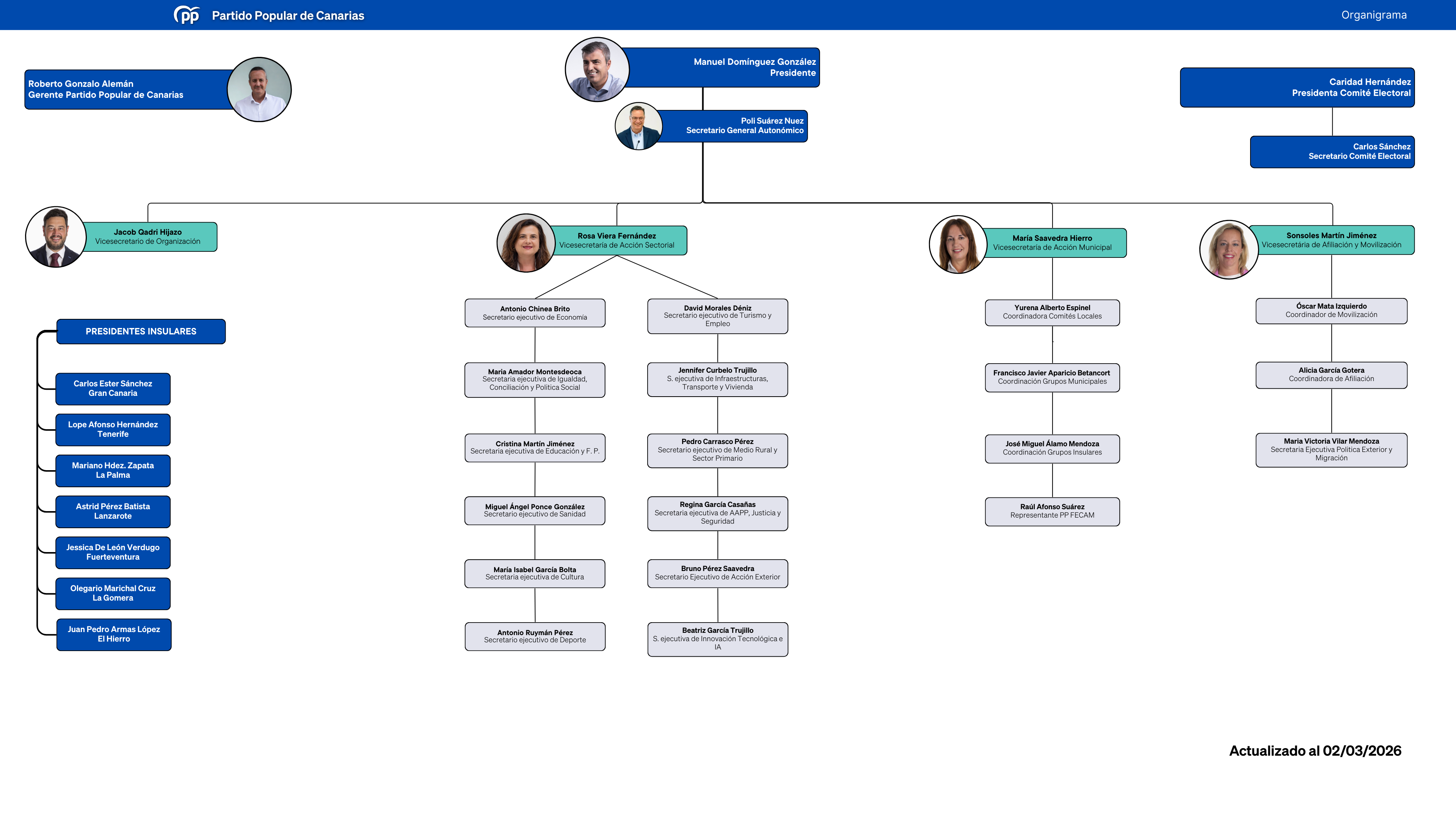Click the Partido Popular de Canarias title

coord(288,16)
